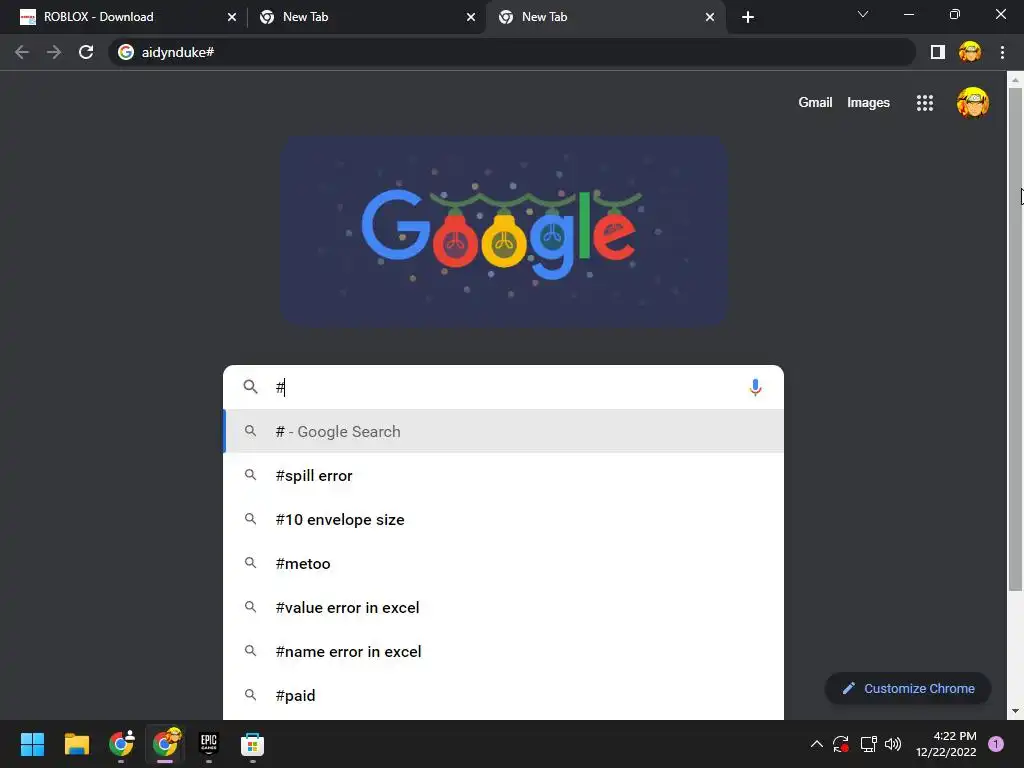Open the Windows Start menu
This screenshot has height=768, width=1024.
(x=32, y=744)
